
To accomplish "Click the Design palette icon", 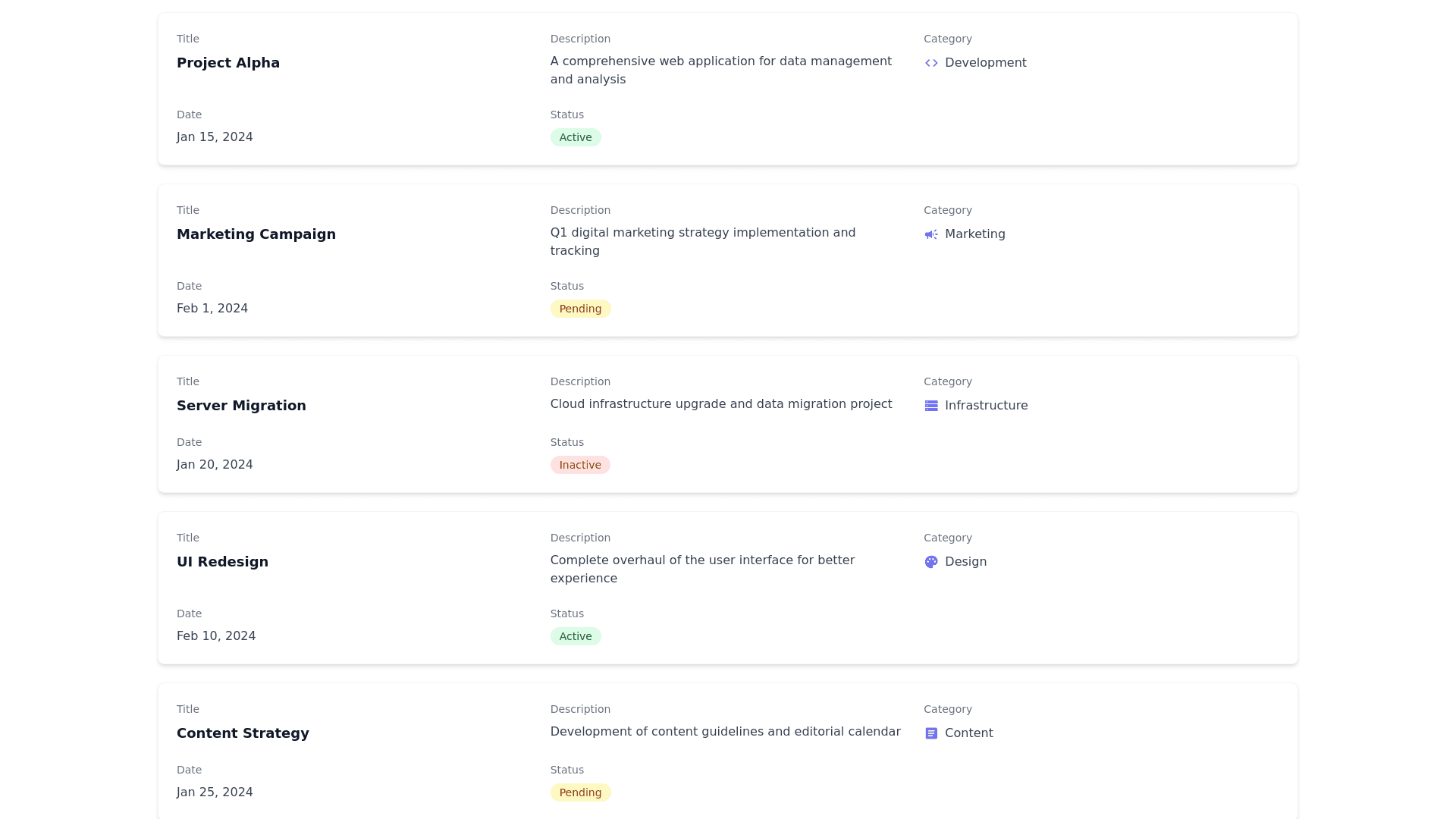I will point(931,562).
